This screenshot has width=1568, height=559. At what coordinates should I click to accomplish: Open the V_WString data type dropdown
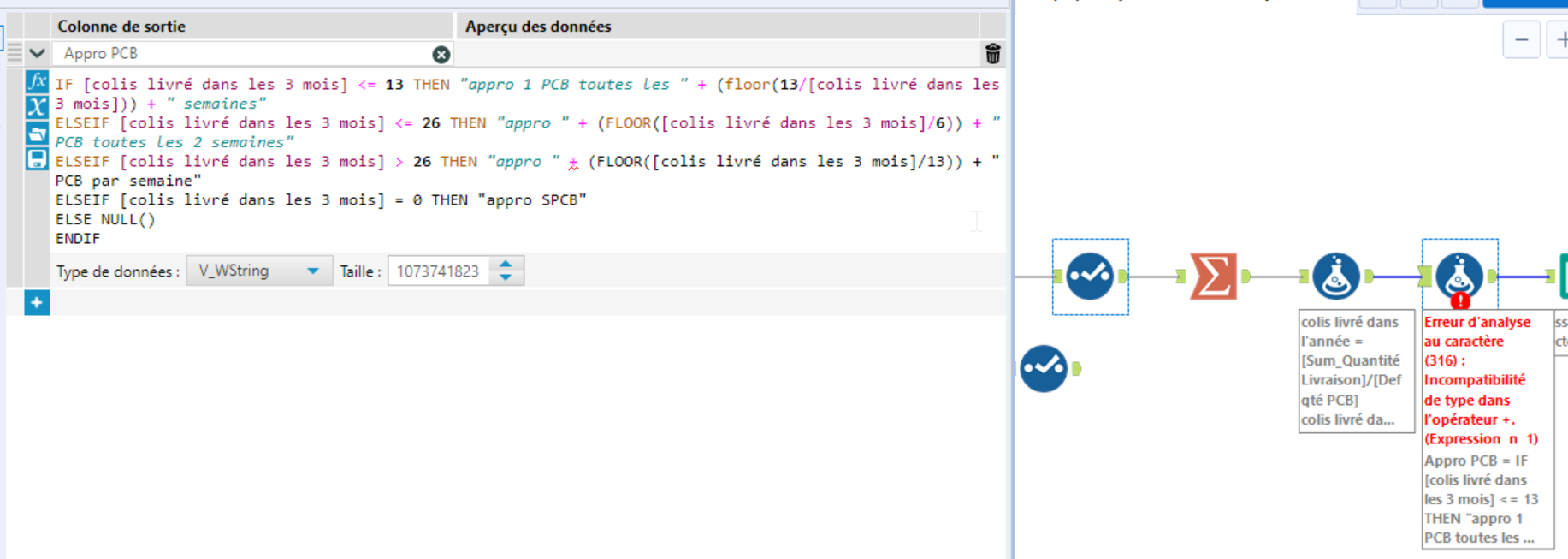[259, 271]
